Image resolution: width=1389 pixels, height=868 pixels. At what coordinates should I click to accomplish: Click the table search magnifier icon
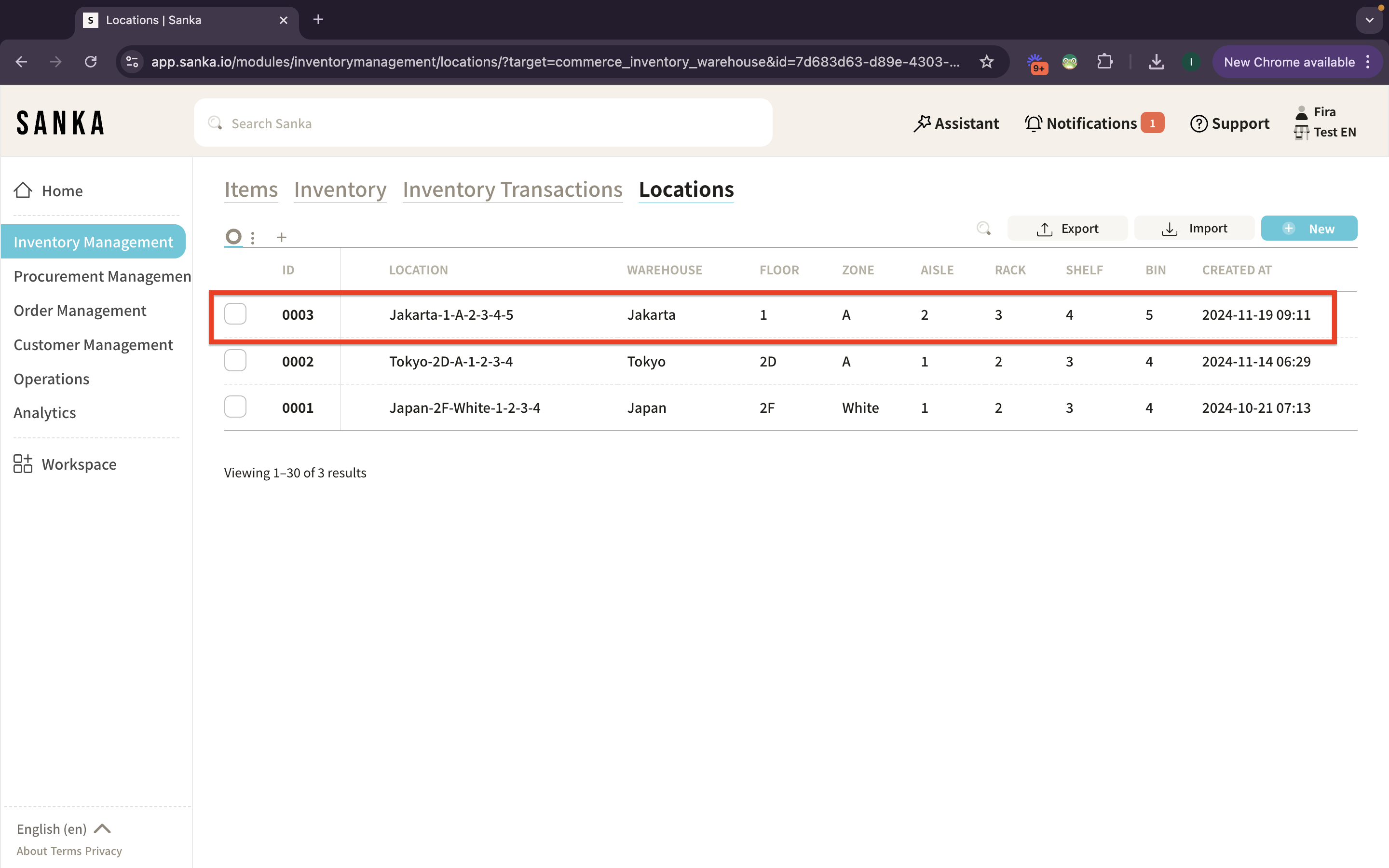[x=983, y=229]
